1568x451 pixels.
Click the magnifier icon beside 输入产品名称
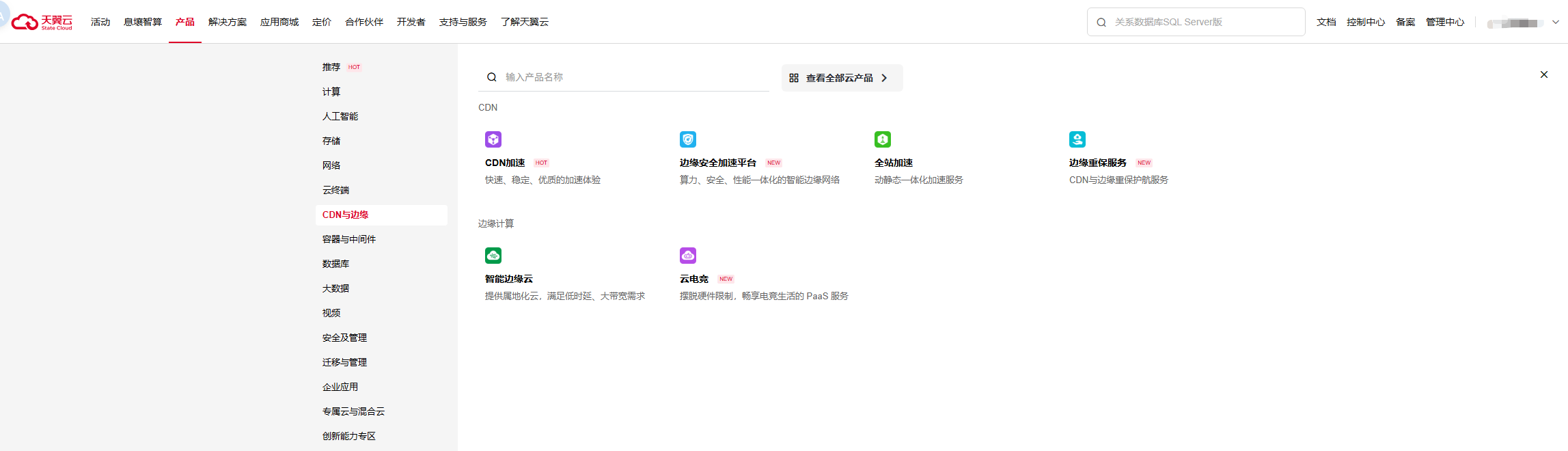pos(491,77)
